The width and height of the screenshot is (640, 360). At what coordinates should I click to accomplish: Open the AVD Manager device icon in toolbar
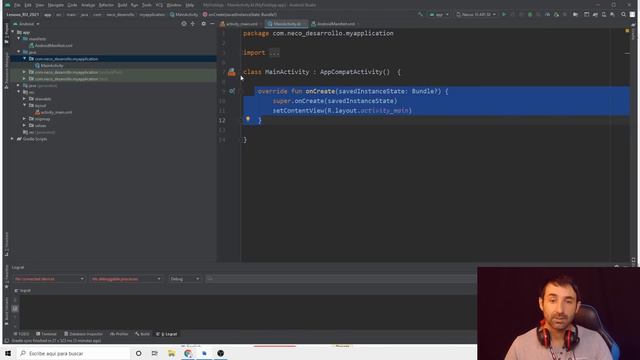(604, 14)
